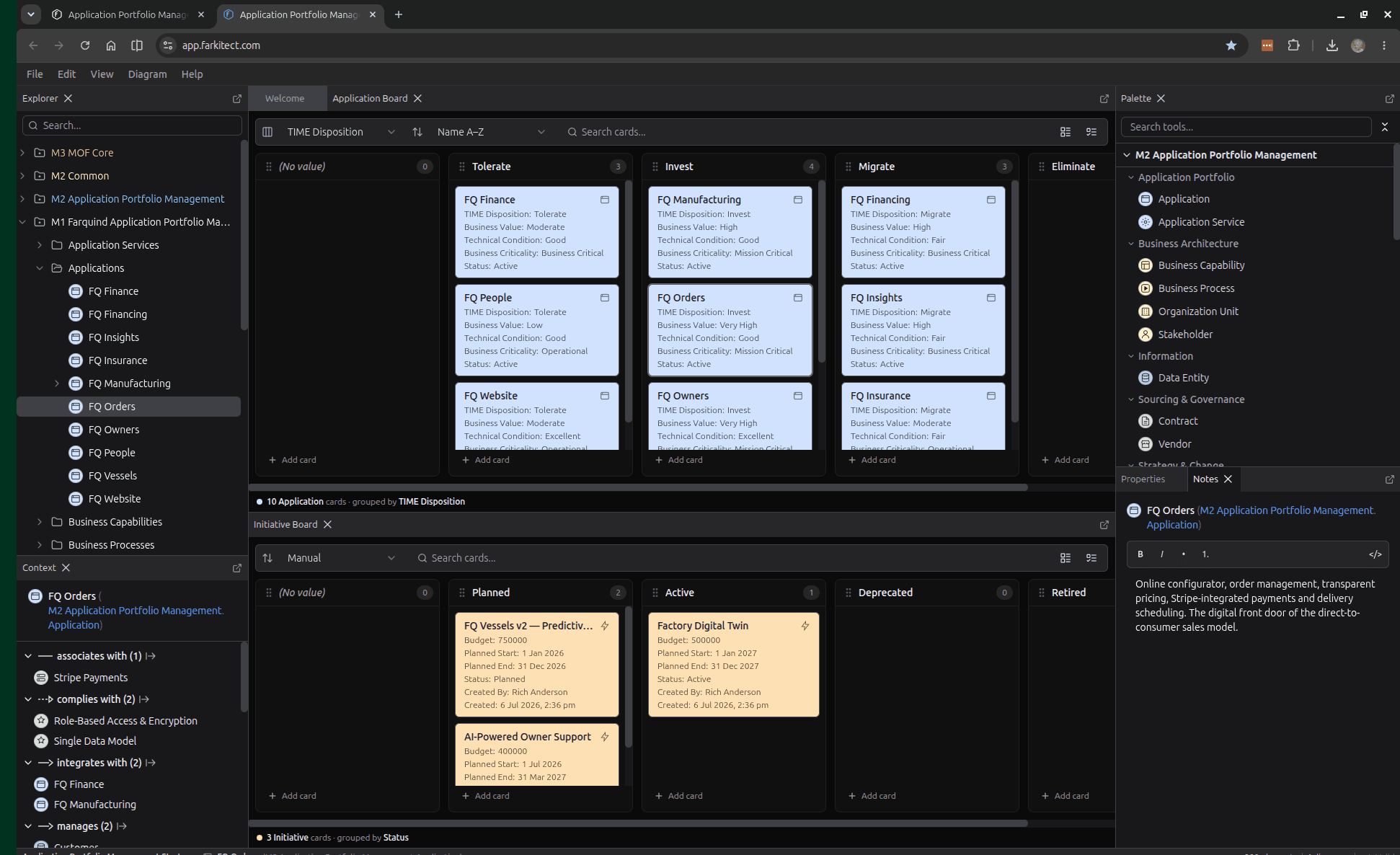This screenshot has height=855, width=1400.
Task: Pop out the Context panel
Action: [x=236, y=568]
